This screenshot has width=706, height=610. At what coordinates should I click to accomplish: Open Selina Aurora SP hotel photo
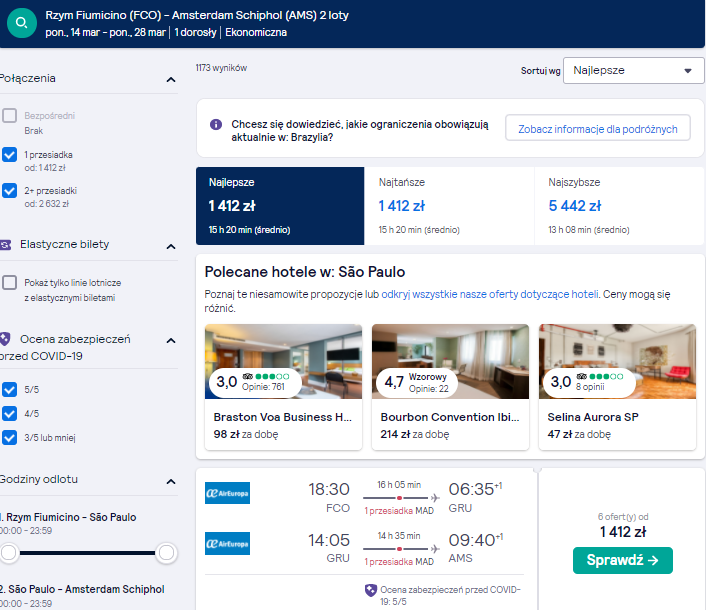(617, 361)
